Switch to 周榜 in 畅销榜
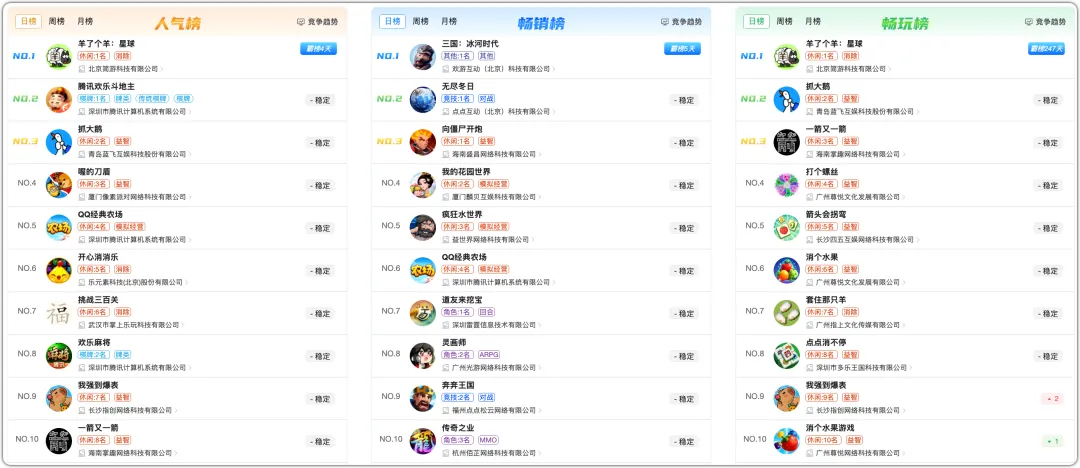 (420, 21)
